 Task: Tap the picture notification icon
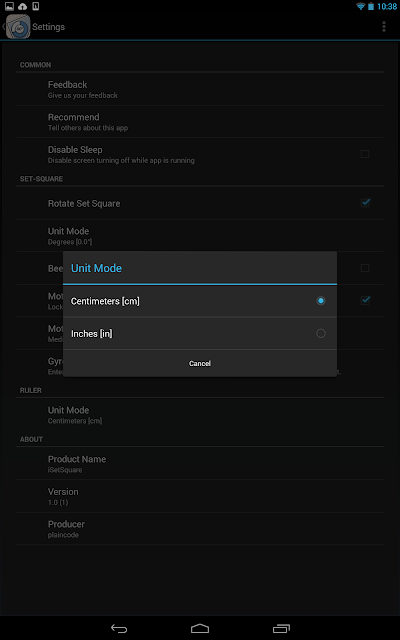[9, 6]
